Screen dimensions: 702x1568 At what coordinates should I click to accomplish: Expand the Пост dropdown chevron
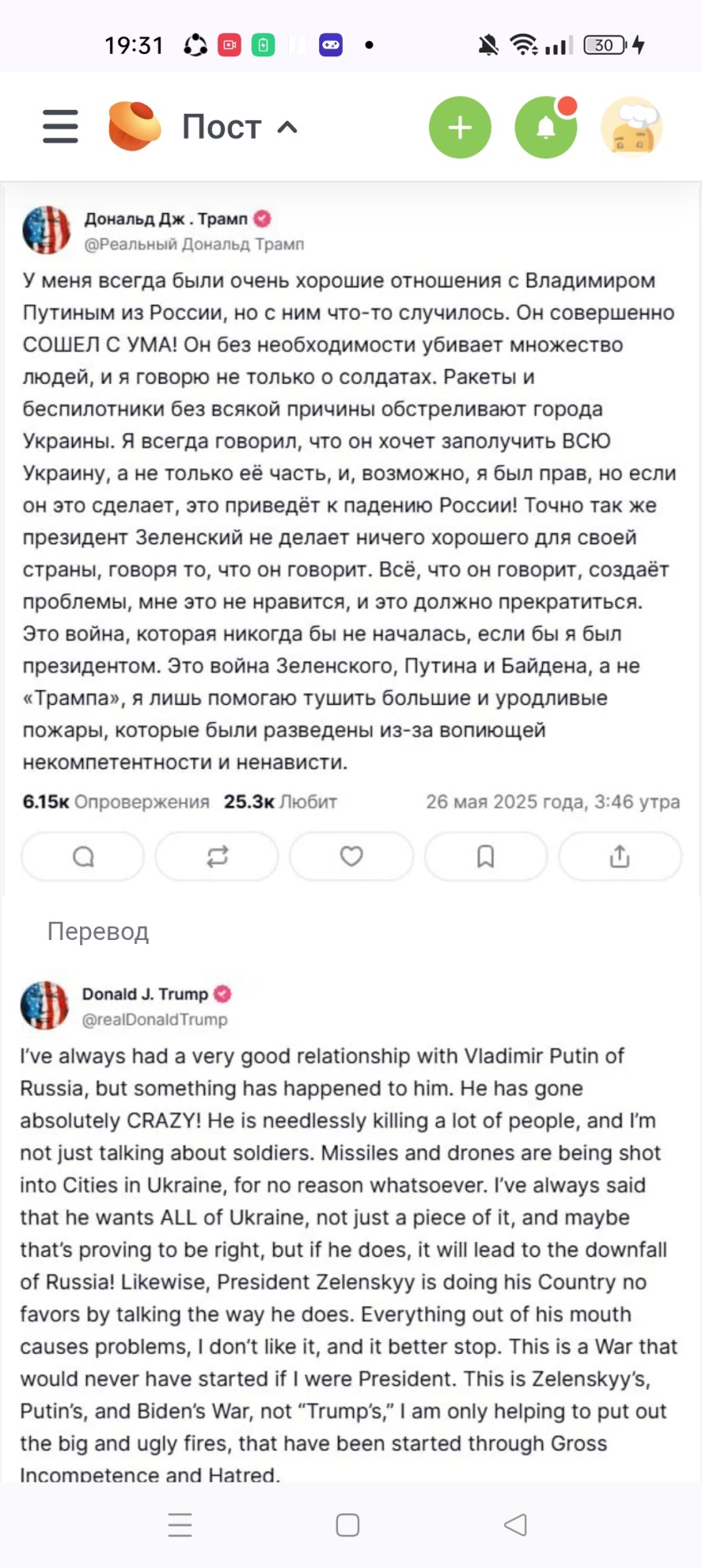pos(288,127)
